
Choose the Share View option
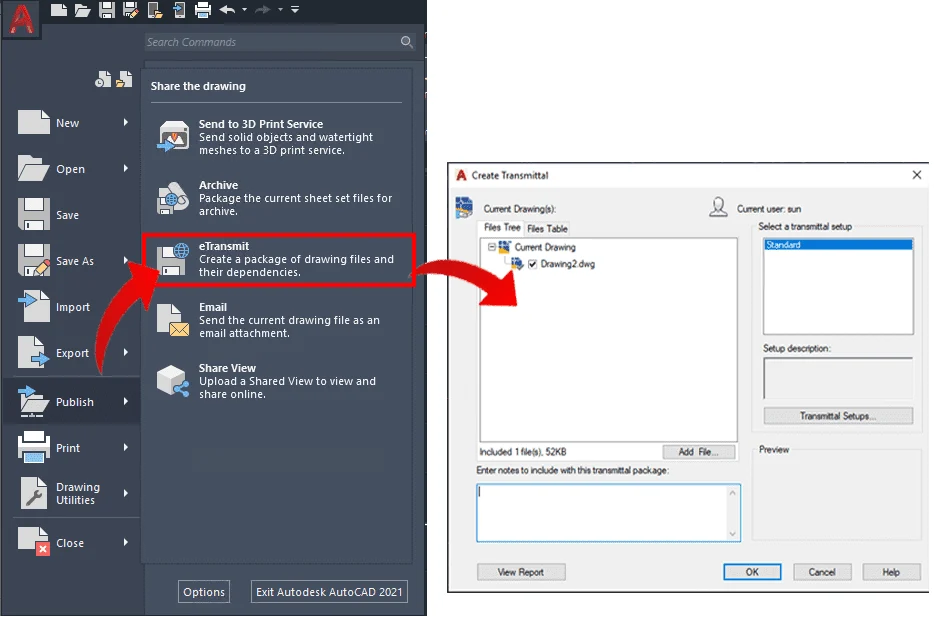coord(278,381)
